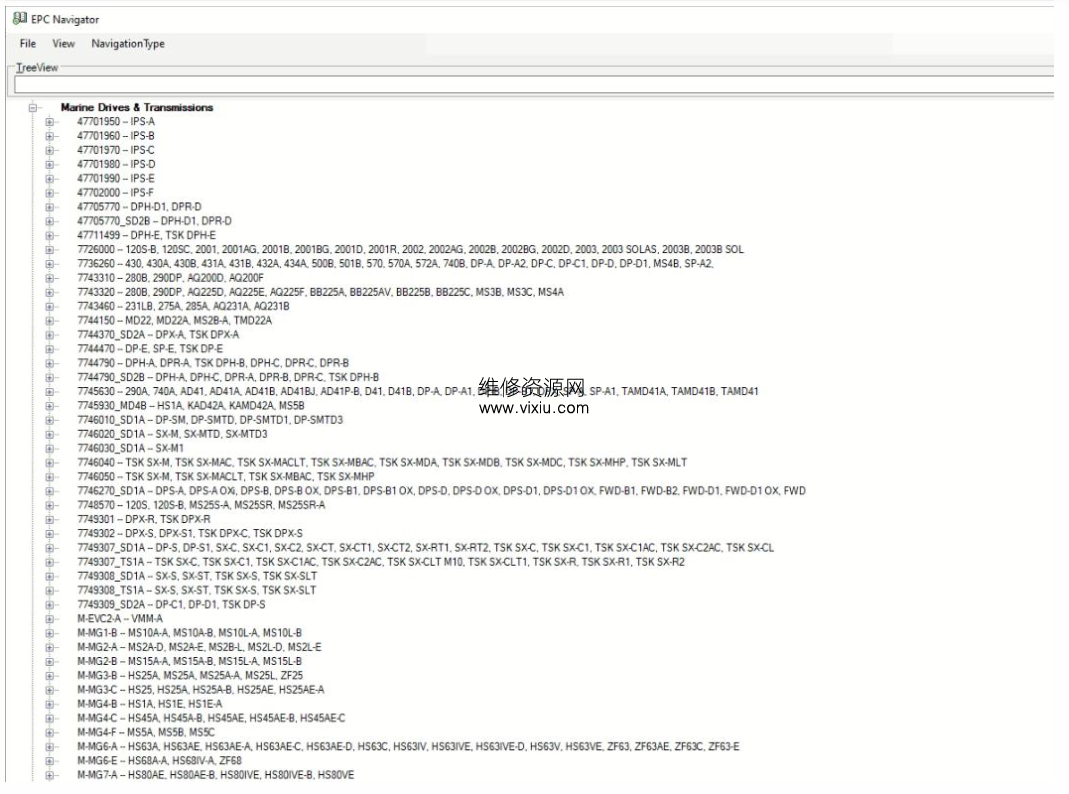Expand the 47705770 – DPH-D1, DPR-D node
The image size is (1069, 794).
tap(49, 207)
